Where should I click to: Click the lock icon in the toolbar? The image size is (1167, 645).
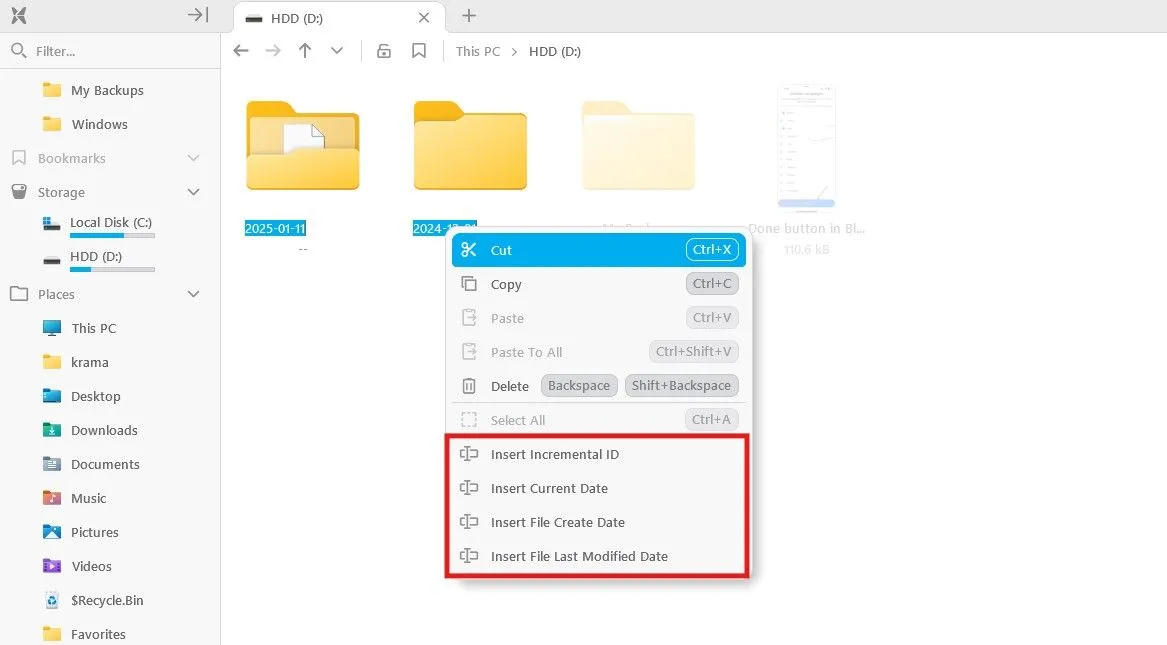[384, 51]
